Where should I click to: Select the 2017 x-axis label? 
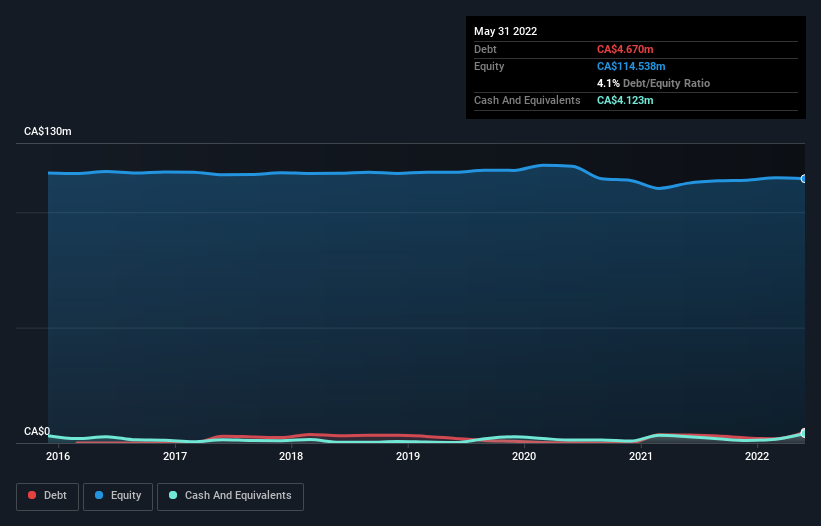(175, 456)
